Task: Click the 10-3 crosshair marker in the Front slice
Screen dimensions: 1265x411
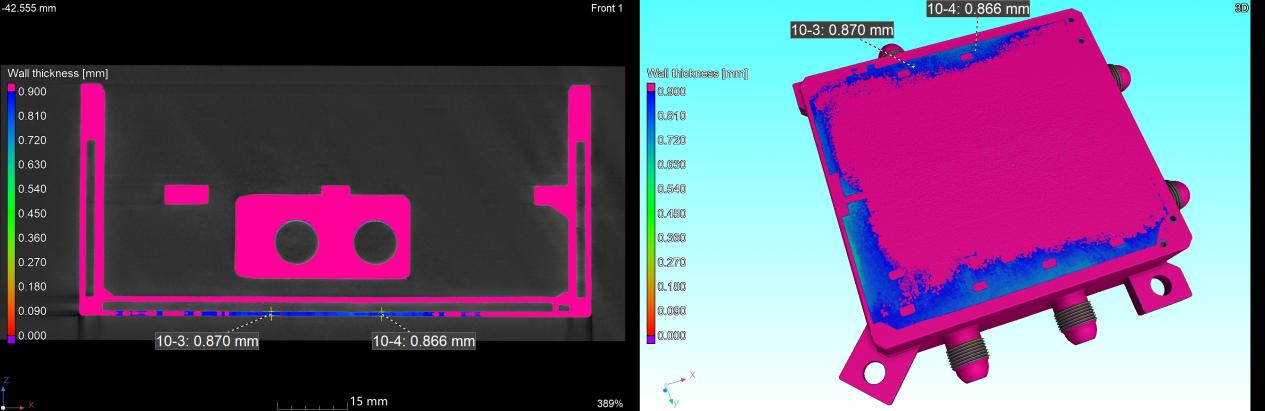Action: pyautogui.click(x=270, y=313)
